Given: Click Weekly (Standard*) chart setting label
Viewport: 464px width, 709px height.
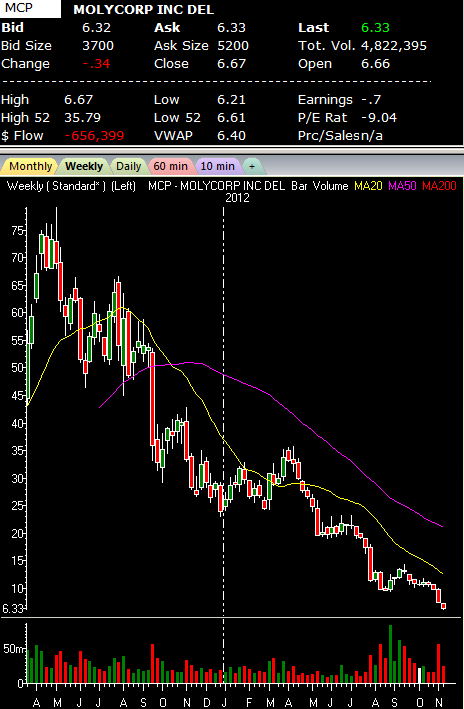Looking at the screenshot, I should pyautogui.click(x=57, y=186).
